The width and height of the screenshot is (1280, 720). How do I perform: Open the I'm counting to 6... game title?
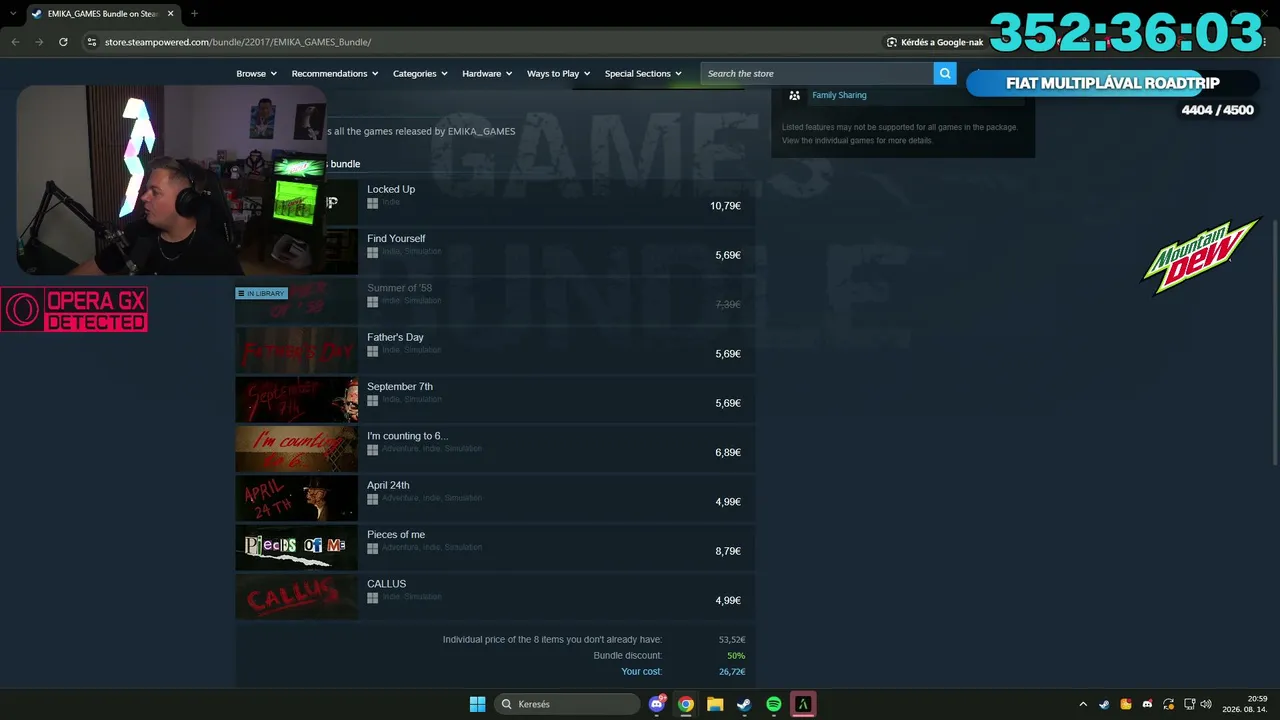tap(407, 436)
